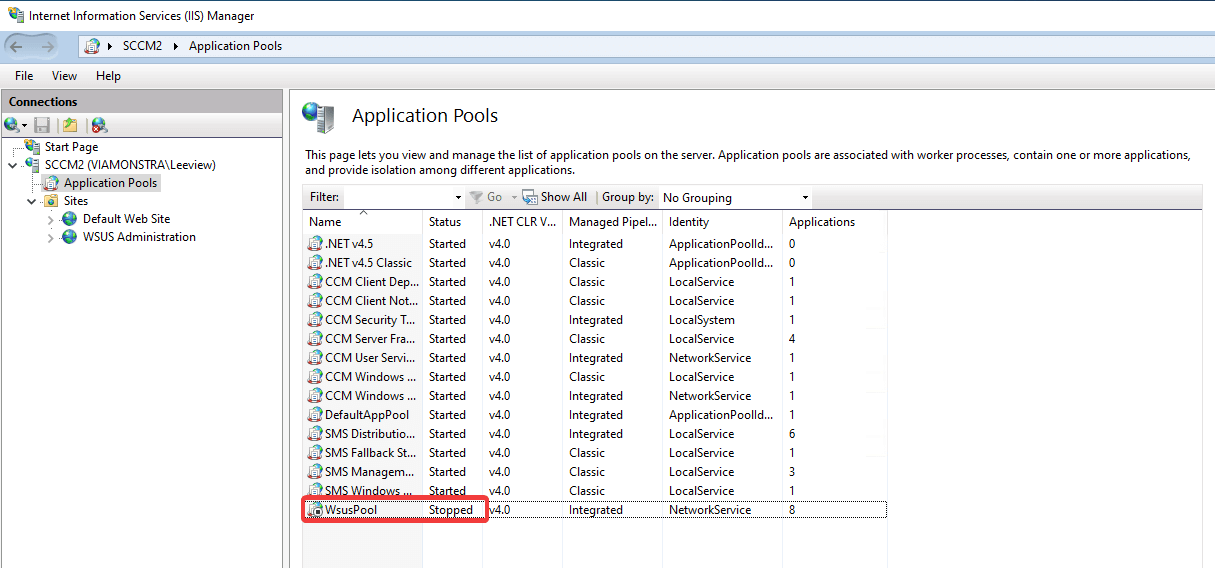The height and width of the screenshot is (568, 1215).
Task: Click the Sites folder icon
Action: pos(51,201)
